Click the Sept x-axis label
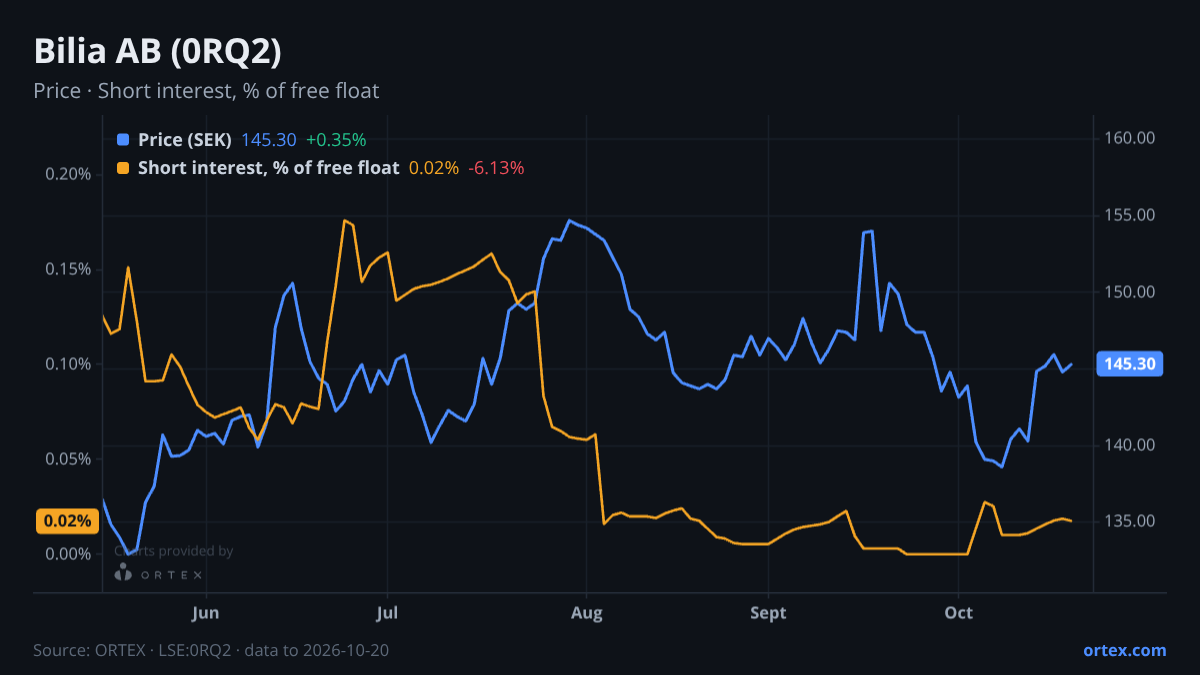This screenshot has height=675, width=1200. tap(768, 613)
